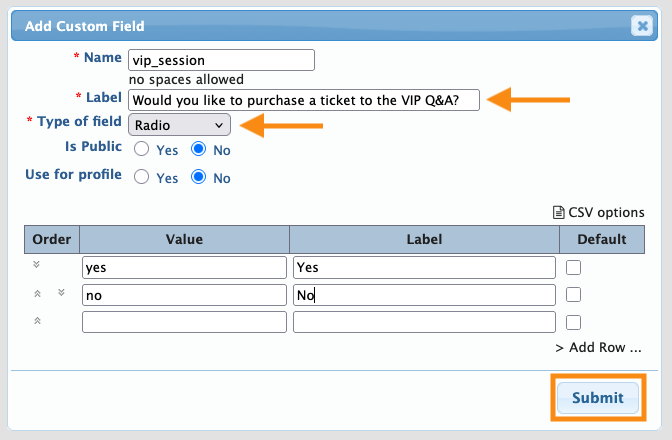Select Yes for Is Public

pyautogui.click(x=142, y=149)
